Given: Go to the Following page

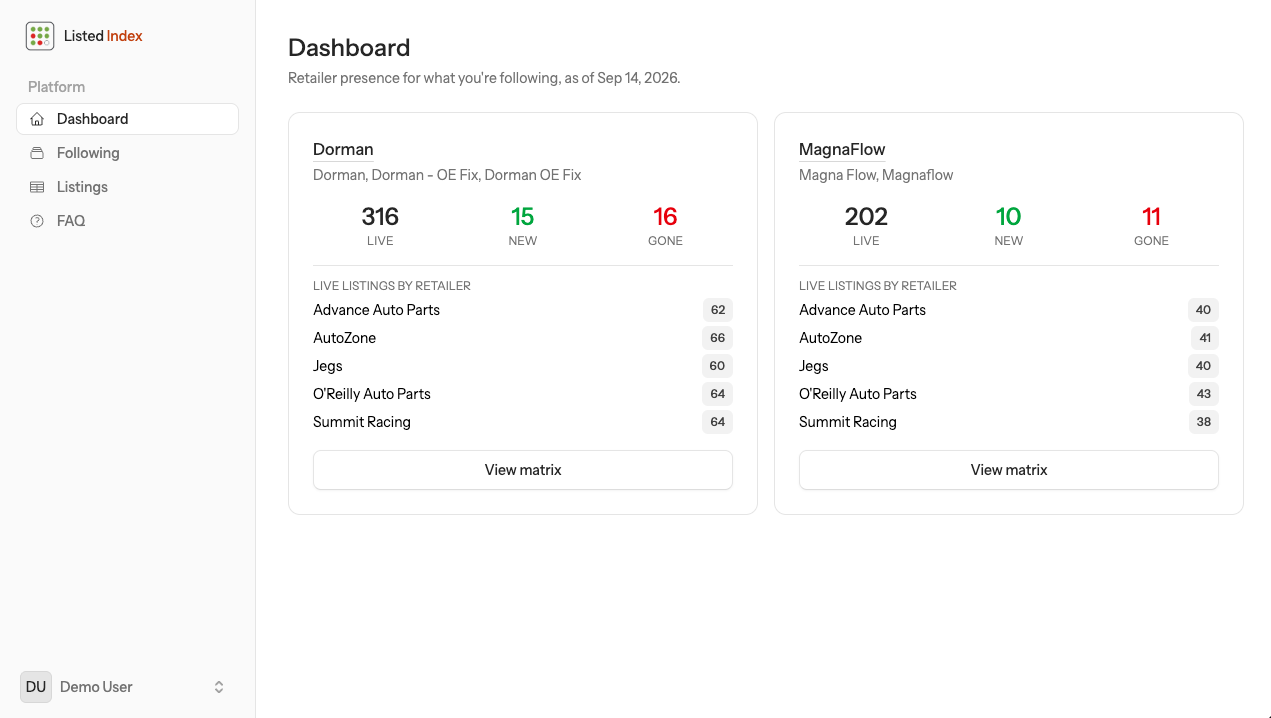Looking at the screenshot, I should (127, 153).
